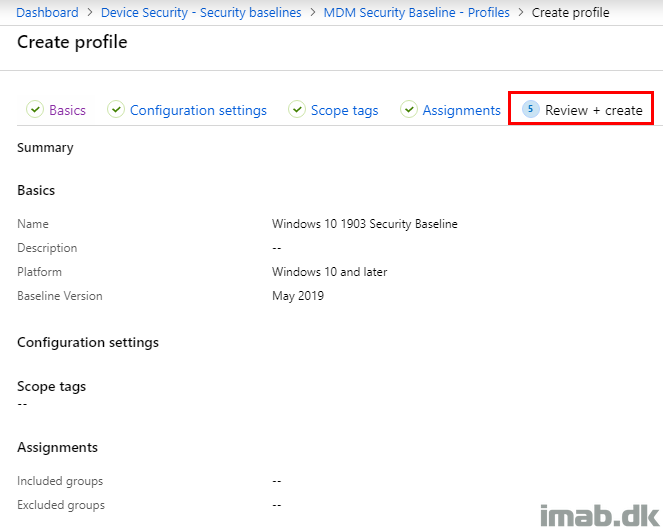Click the Scope tags checkmark icon

[x=297, y=109]
